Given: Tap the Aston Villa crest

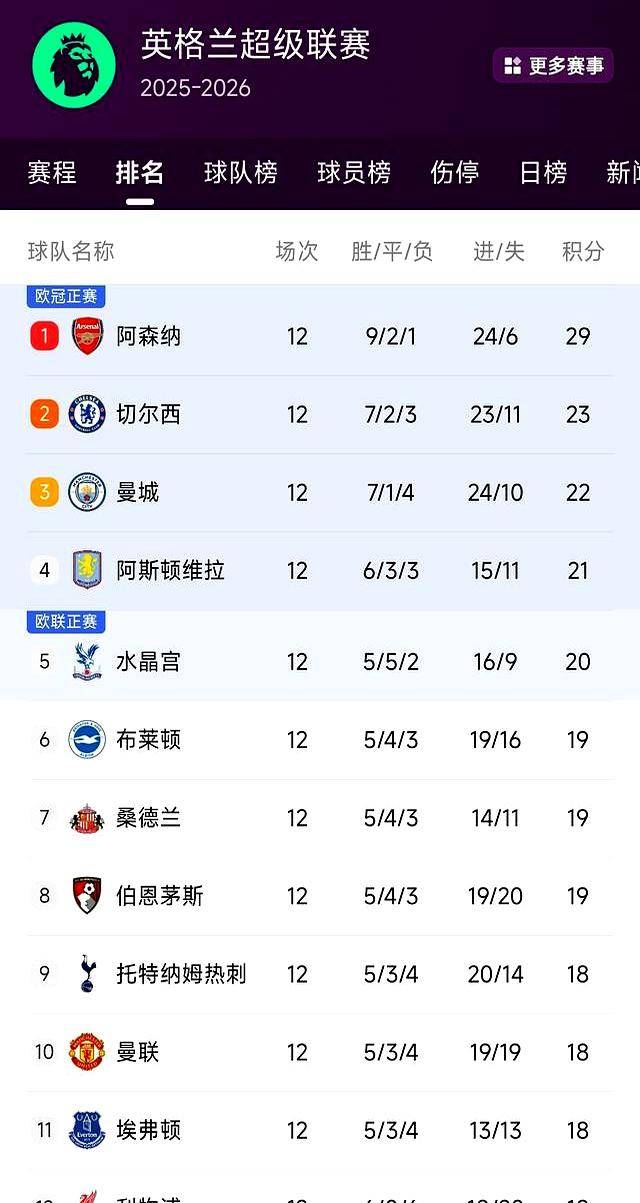Looking at the screenshot, I should [87, 570].
